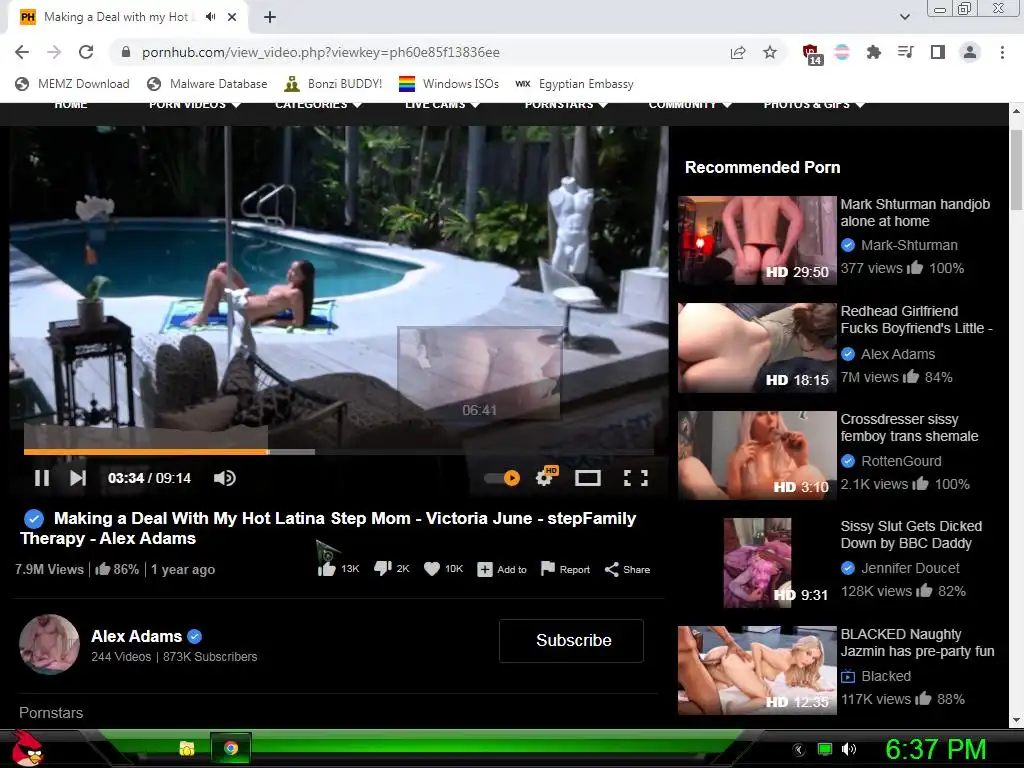Open the Blacked channel link

click(886, 677)
